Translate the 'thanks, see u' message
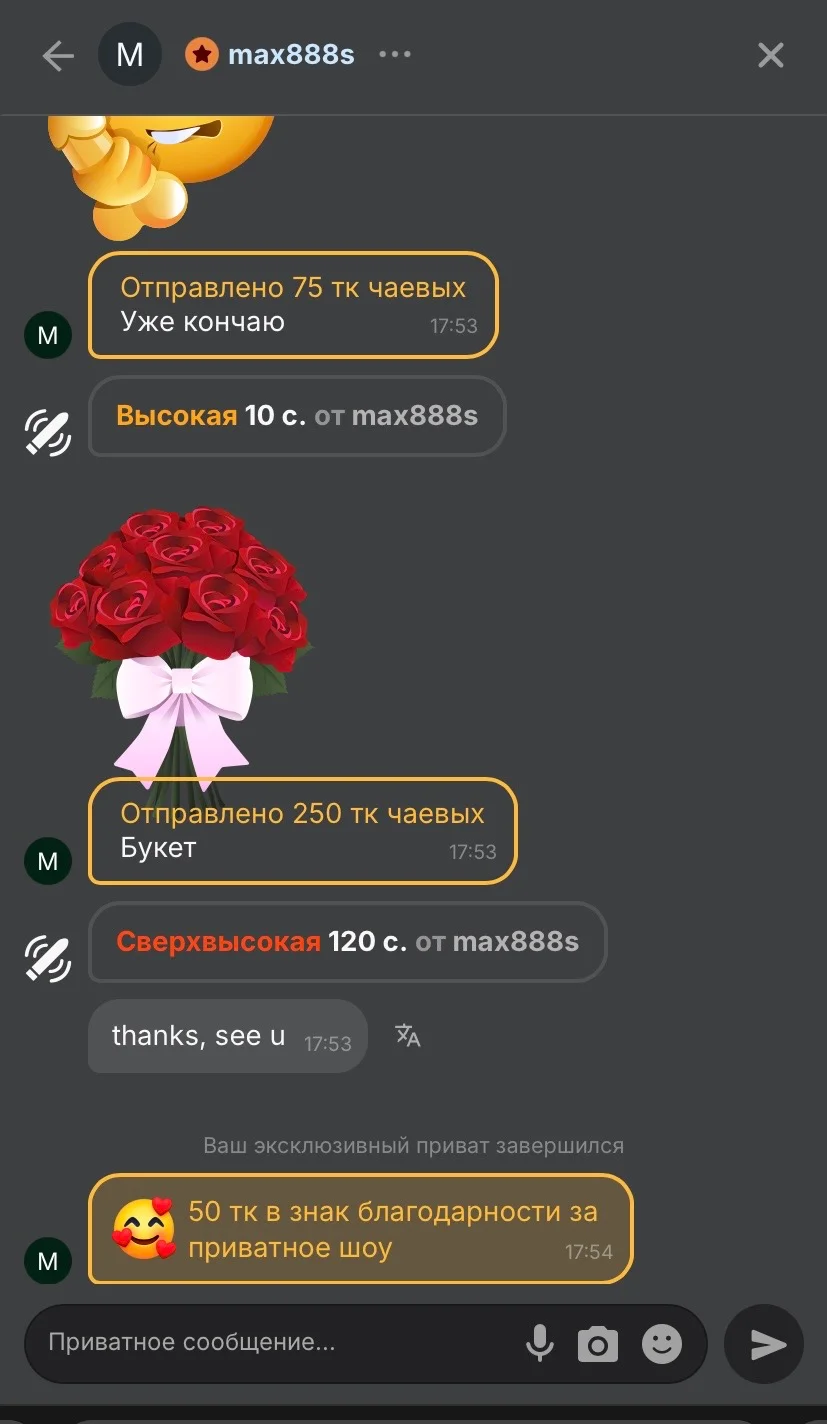Image resolution: width=827 pixels, height=1424 pixels. tap(407, 1036)
